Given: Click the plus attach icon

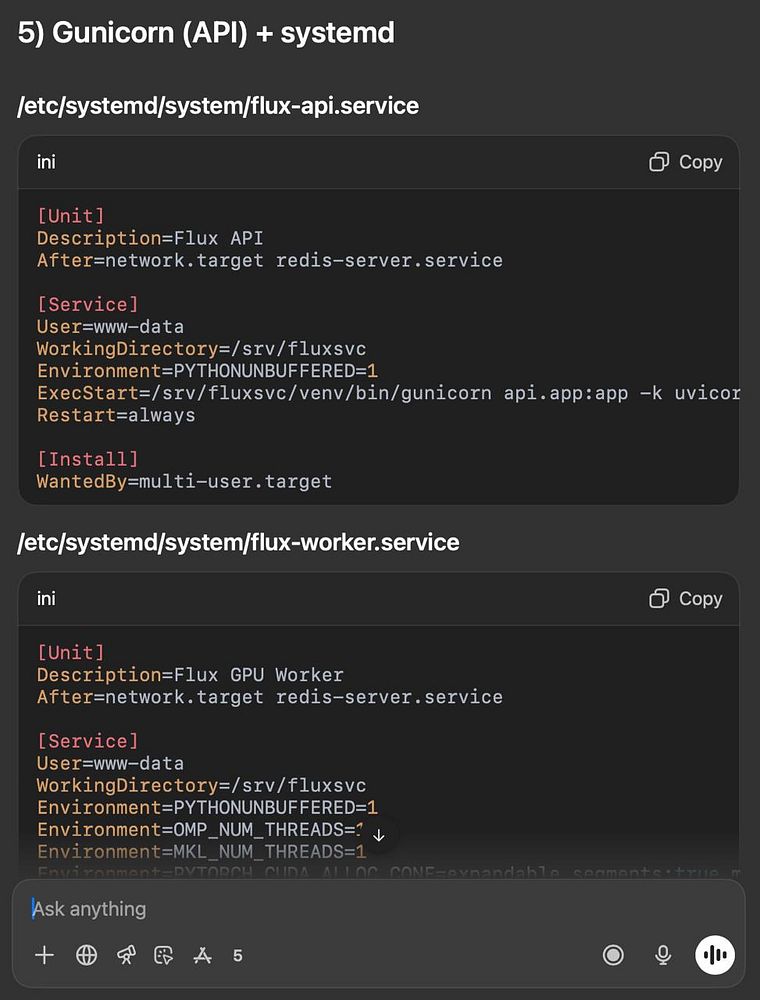Looking at the screenshot, I should [44, 955].
